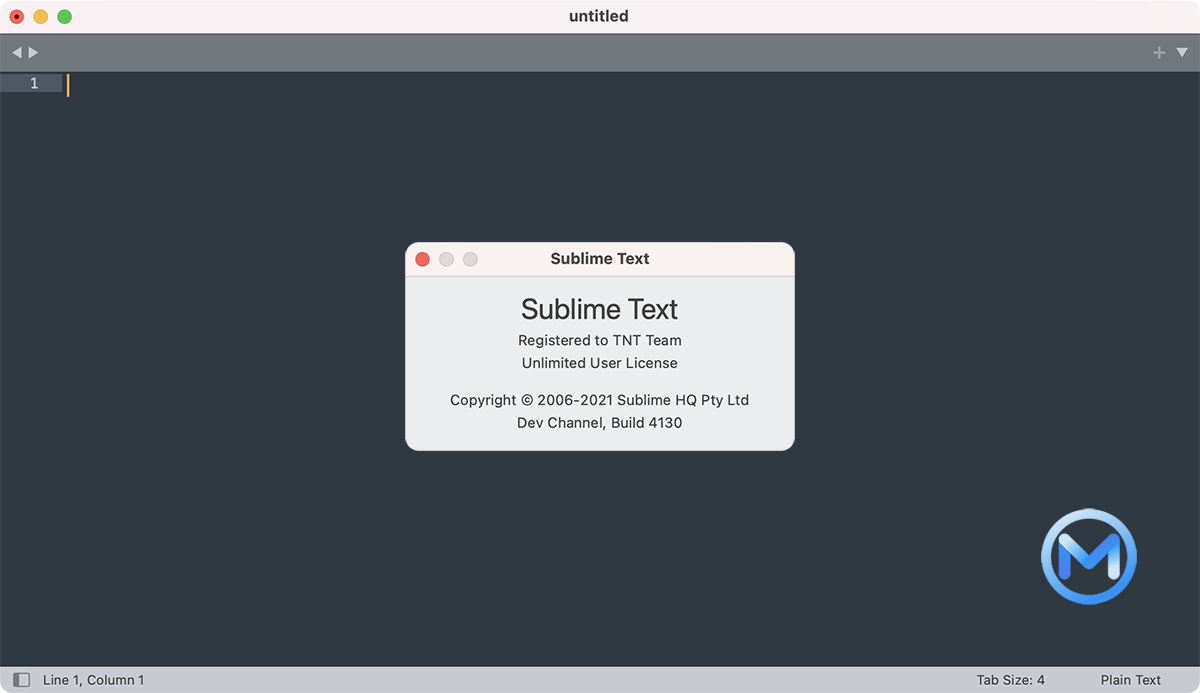Screen dimensions: 1200x693
Task: Open Plain Text syntax selector
Action: point(1131,680)
